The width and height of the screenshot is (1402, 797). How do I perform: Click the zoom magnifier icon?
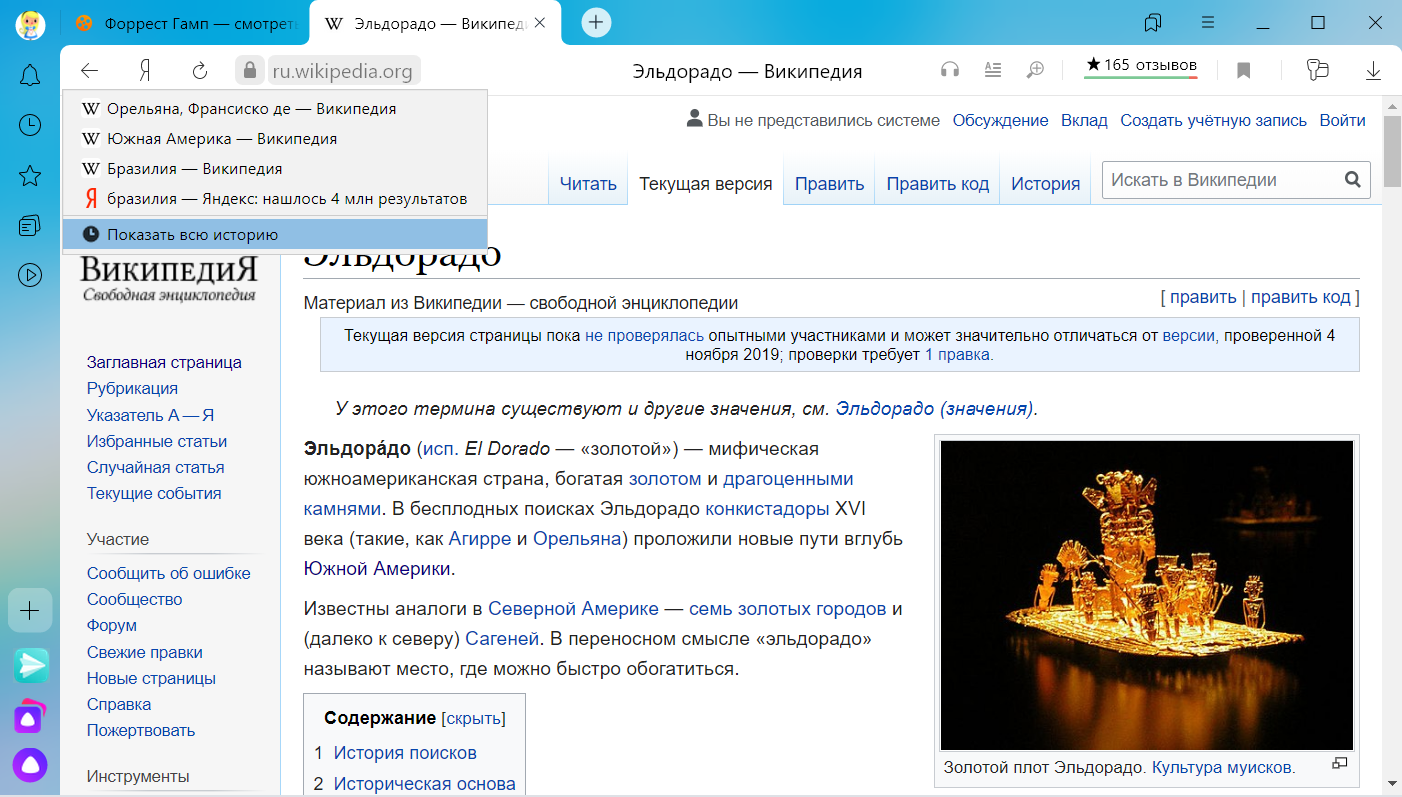point(1036,70)
